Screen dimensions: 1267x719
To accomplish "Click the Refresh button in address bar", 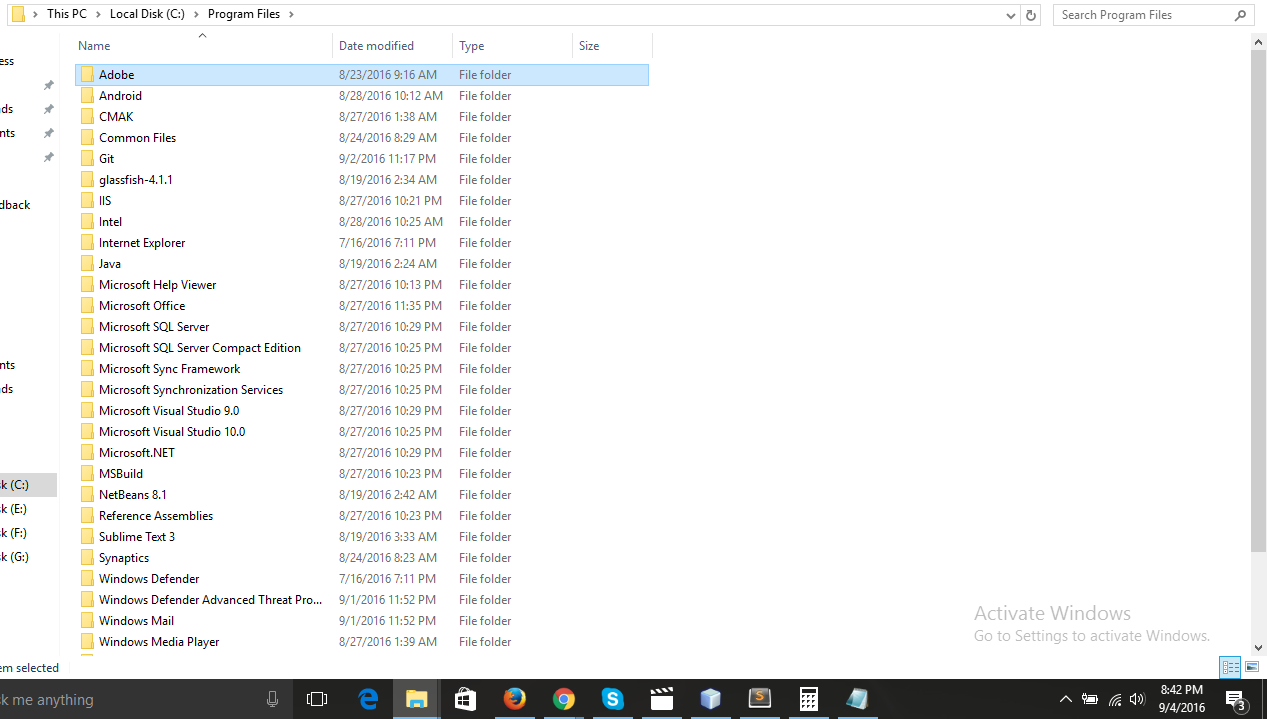I will coord(1031,15).
